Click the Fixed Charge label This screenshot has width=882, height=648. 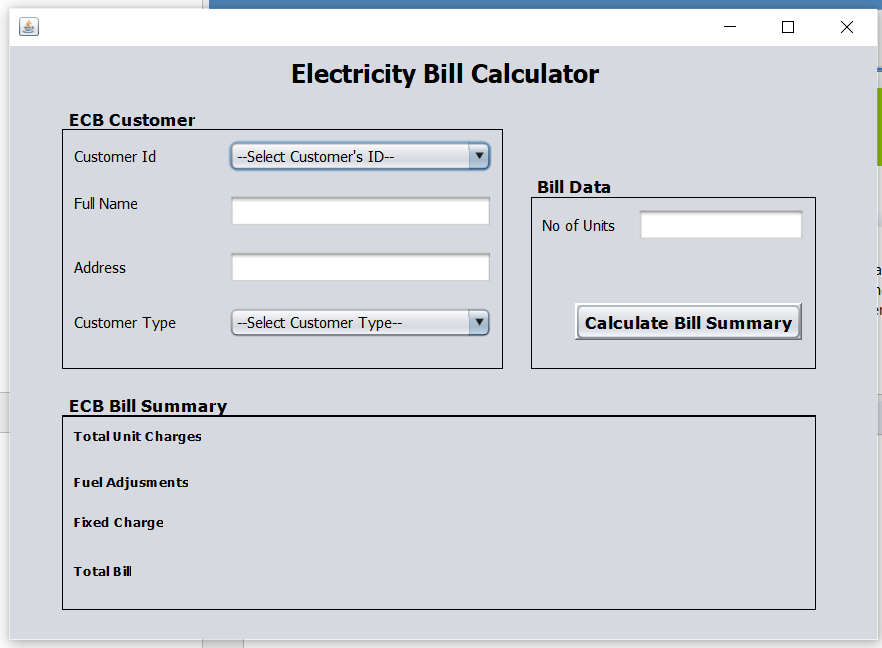pos(118,522)
